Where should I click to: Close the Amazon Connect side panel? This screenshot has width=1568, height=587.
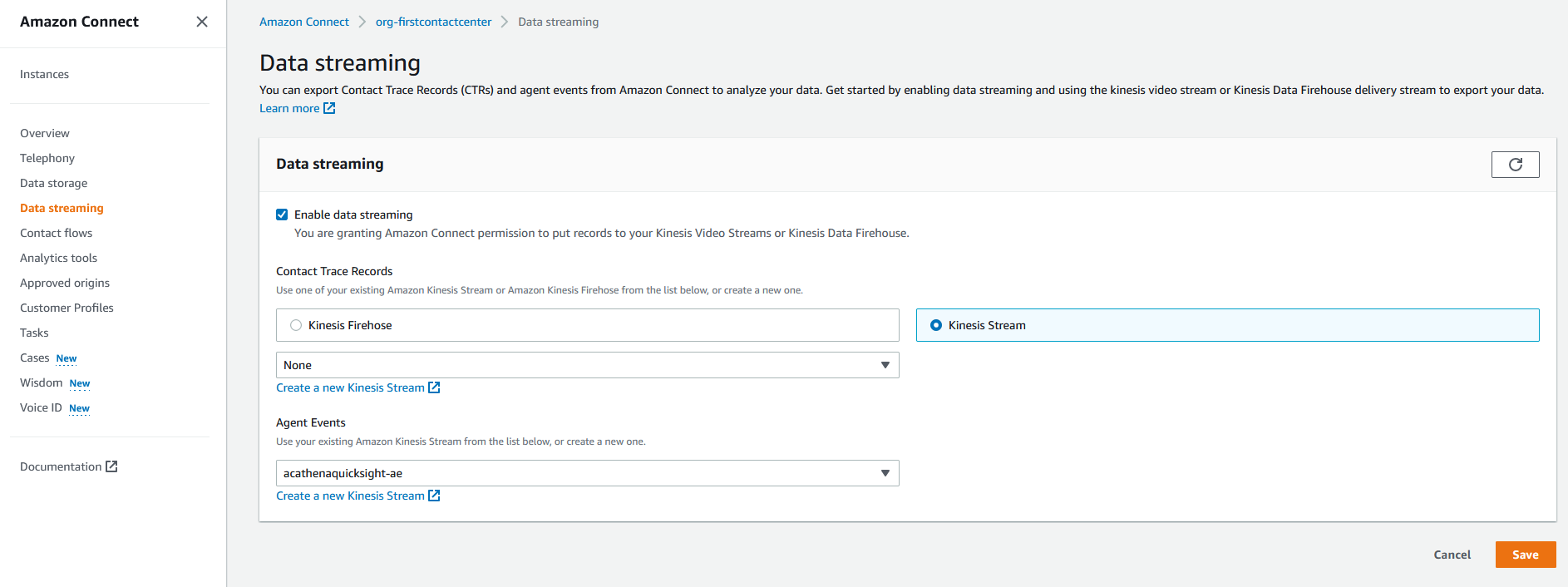coord(202,22)
